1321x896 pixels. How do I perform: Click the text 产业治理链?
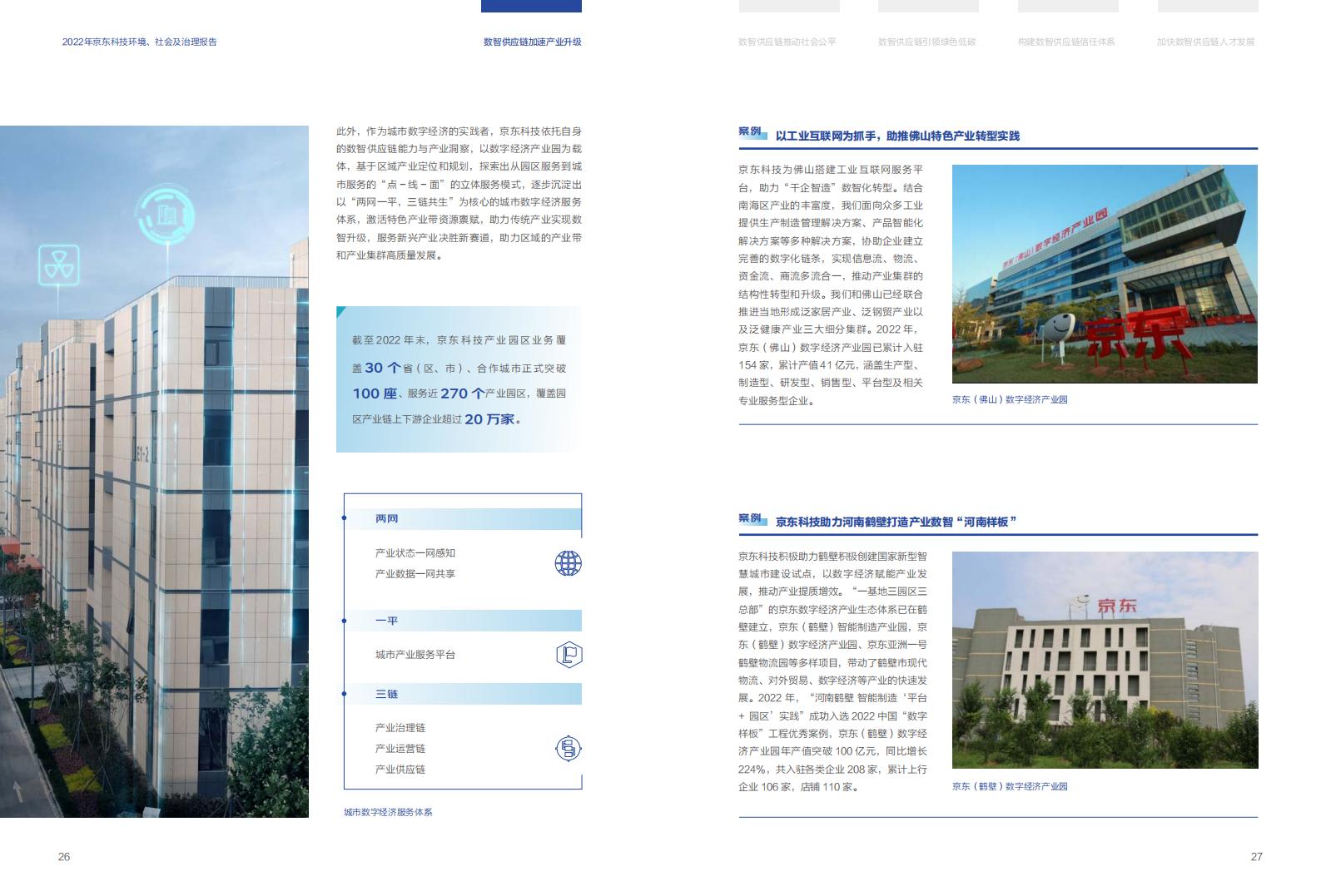(400, 728)
